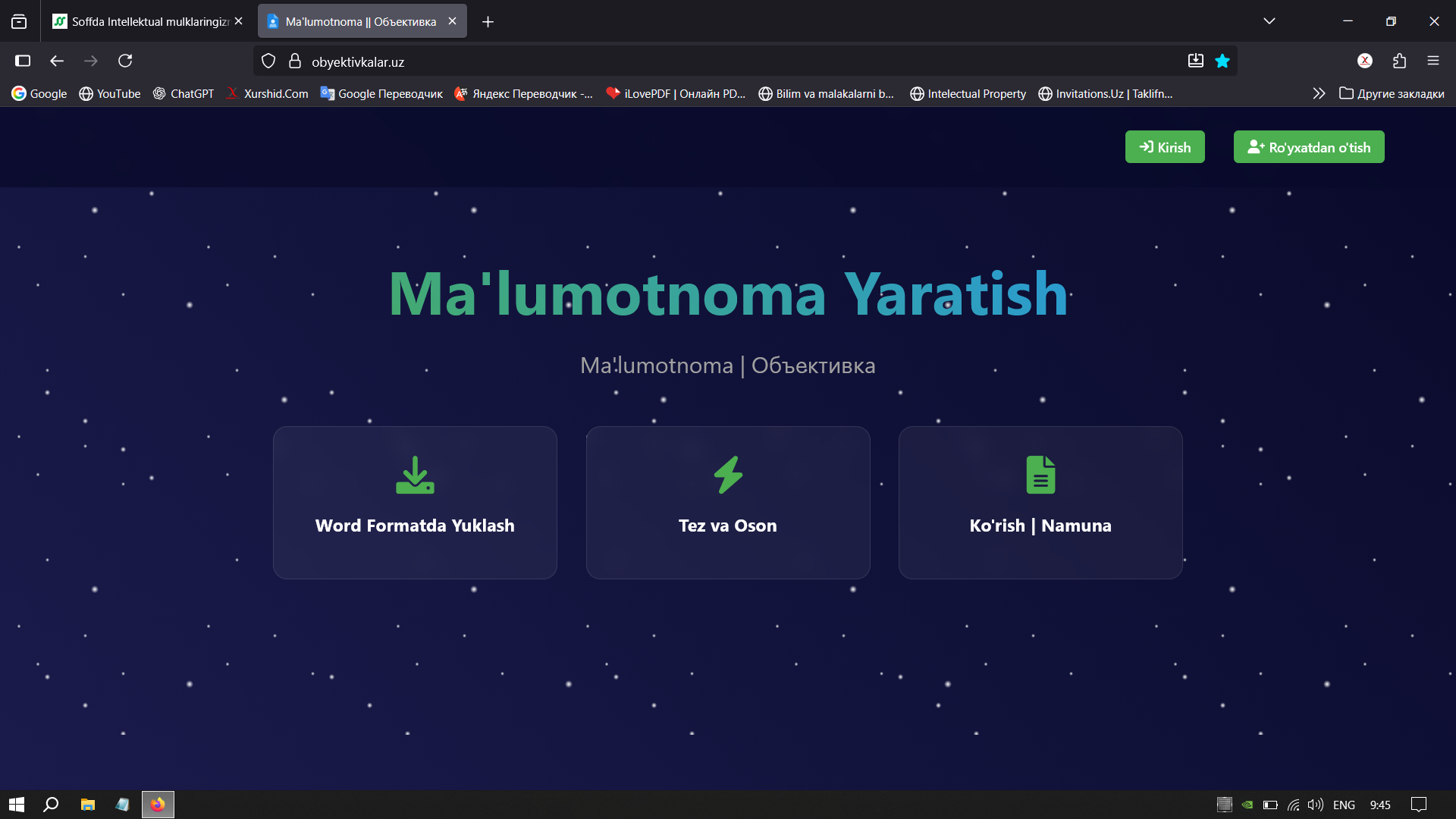Screen dimensions: 1456x819
Task: Open a new browser tab
Action: pyautogui.click(x=488, y=21)
